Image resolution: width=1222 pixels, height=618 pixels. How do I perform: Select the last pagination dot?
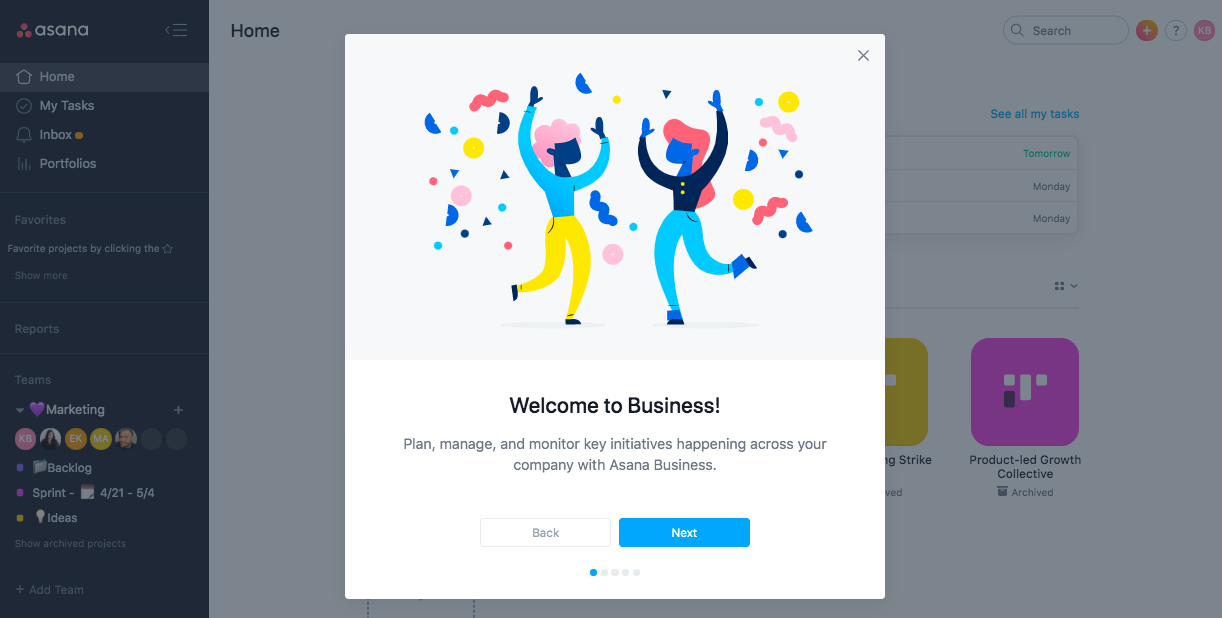tap(636, 573)
